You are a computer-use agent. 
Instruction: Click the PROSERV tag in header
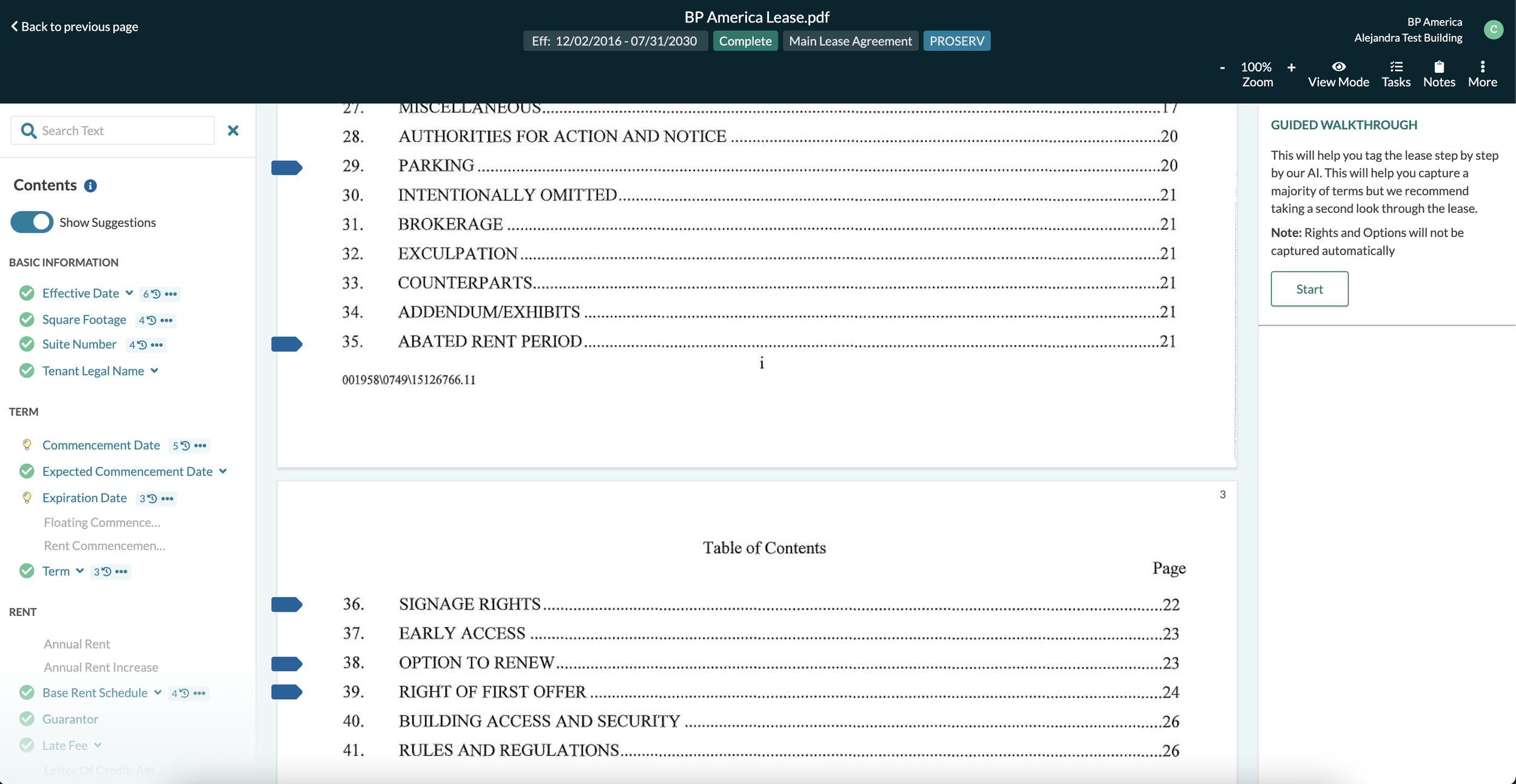pyautogui.click(x=956, y=41)
